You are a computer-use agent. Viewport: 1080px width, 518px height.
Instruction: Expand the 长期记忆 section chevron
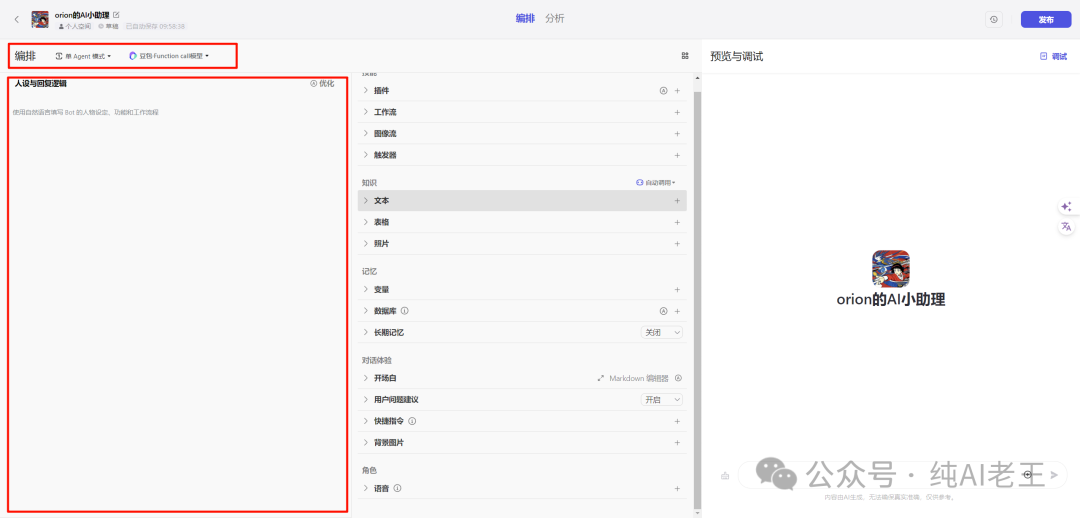pos(366,332)
